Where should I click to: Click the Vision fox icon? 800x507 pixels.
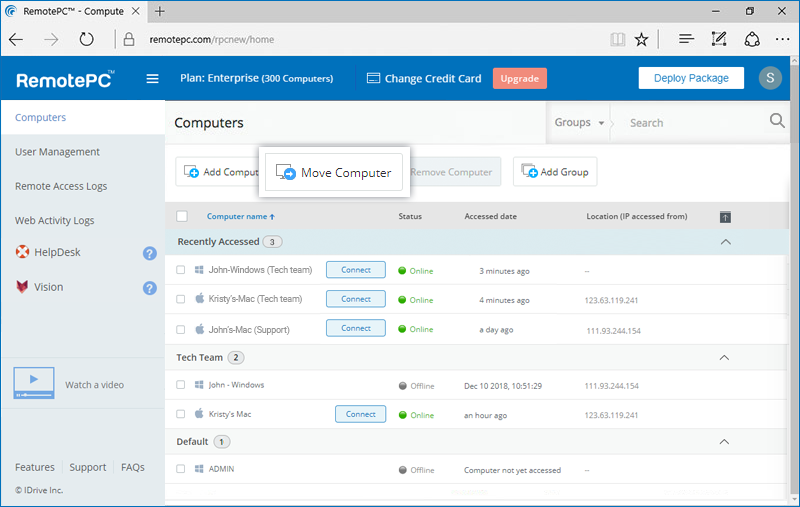[22, 286]
